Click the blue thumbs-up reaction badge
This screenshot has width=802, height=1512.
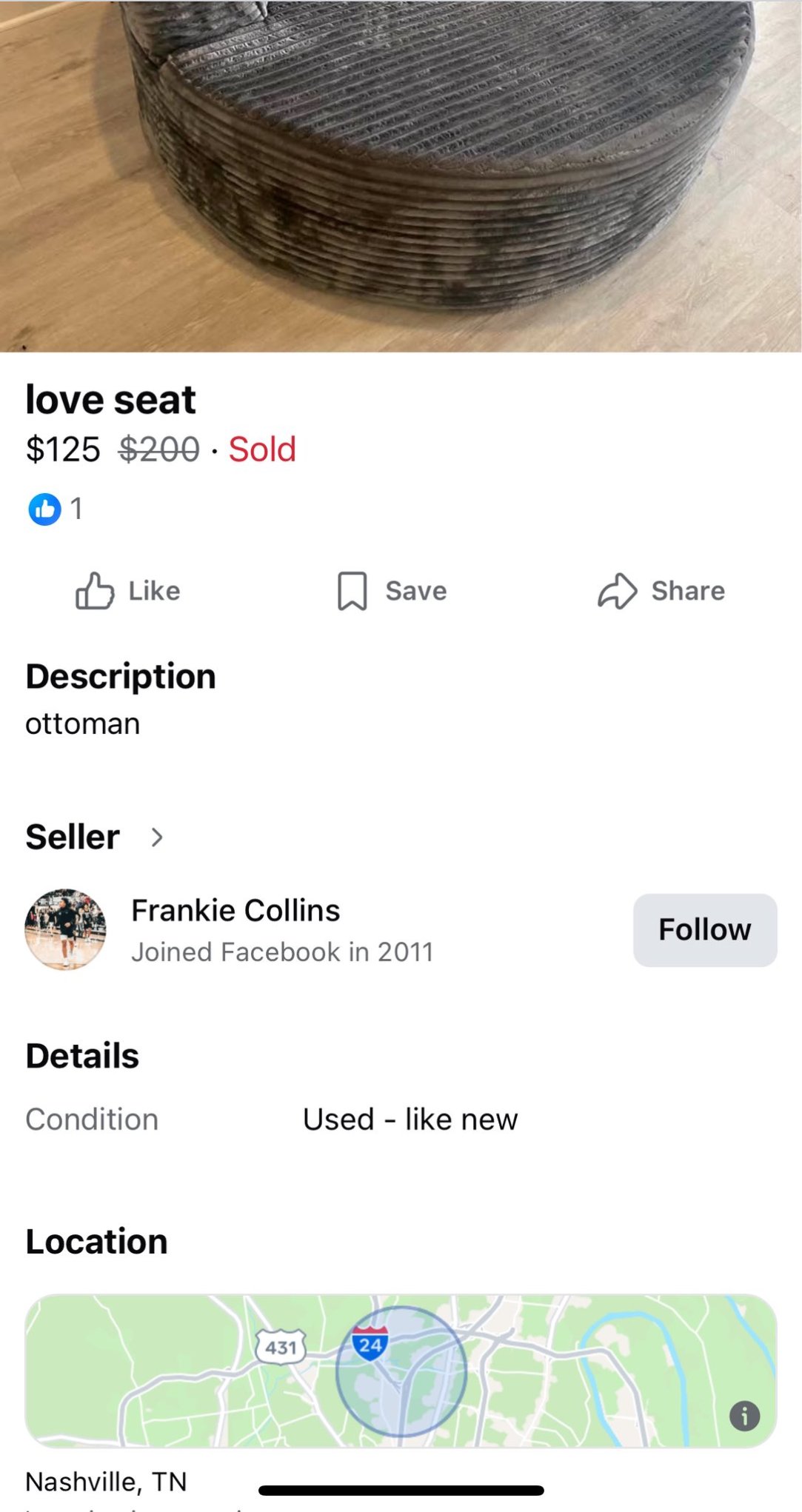[44, 509]
